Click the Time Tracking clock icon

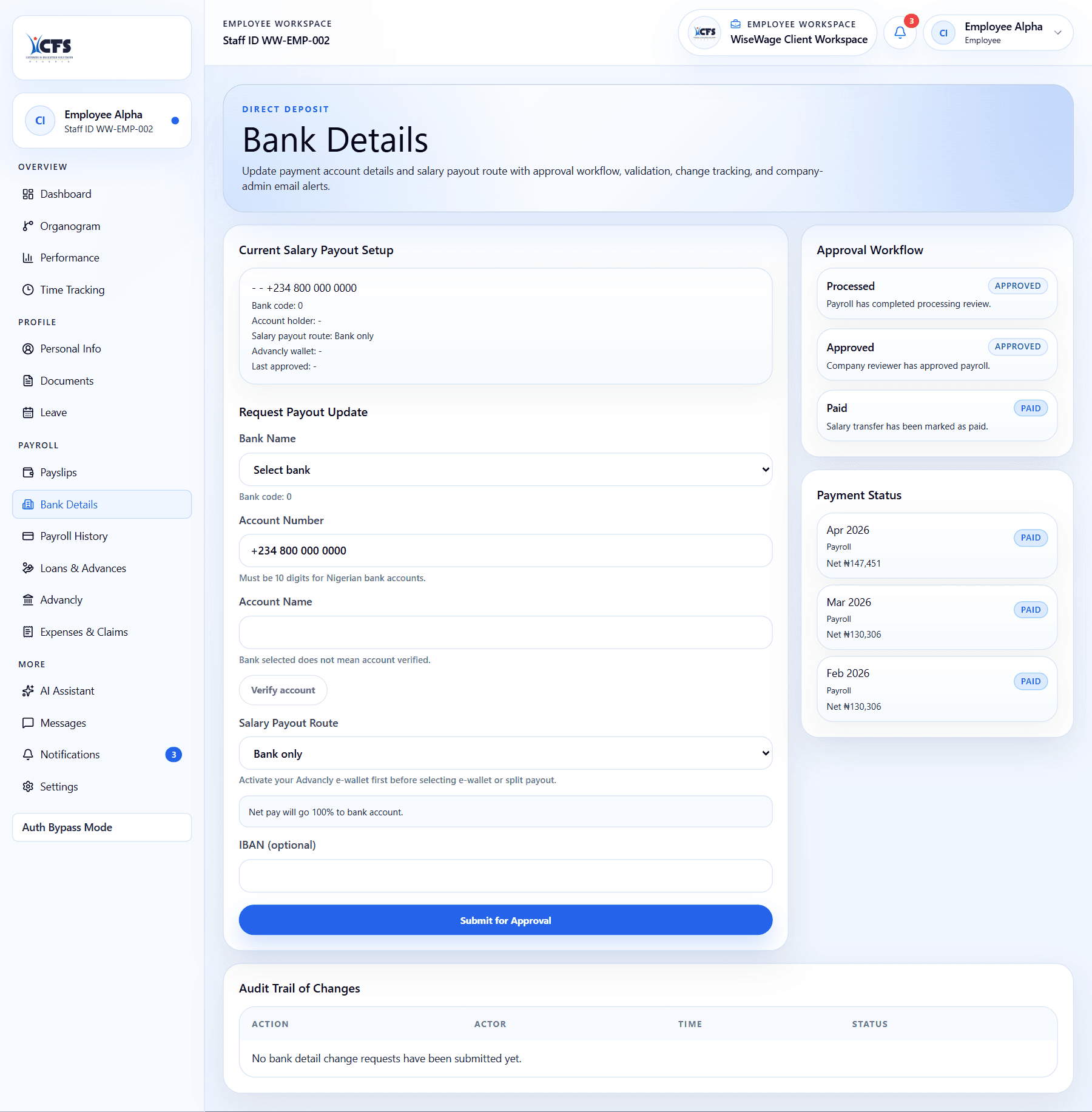(x=28, y=290)
